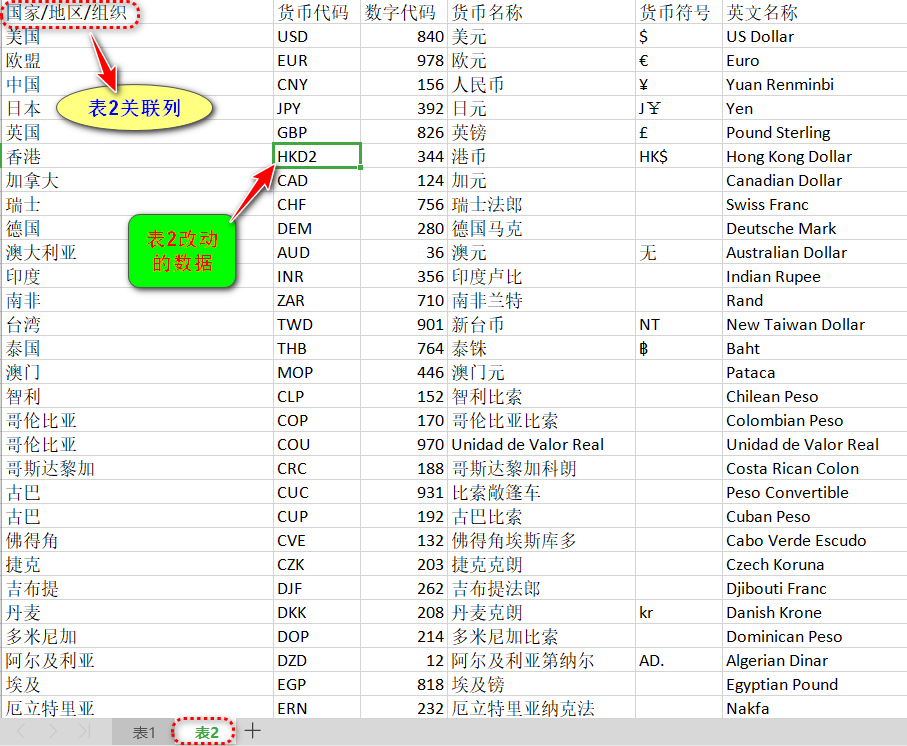Select the cell containing Egyptian Pound
Screen dimensions: 907x746
(x=812, y=685)
